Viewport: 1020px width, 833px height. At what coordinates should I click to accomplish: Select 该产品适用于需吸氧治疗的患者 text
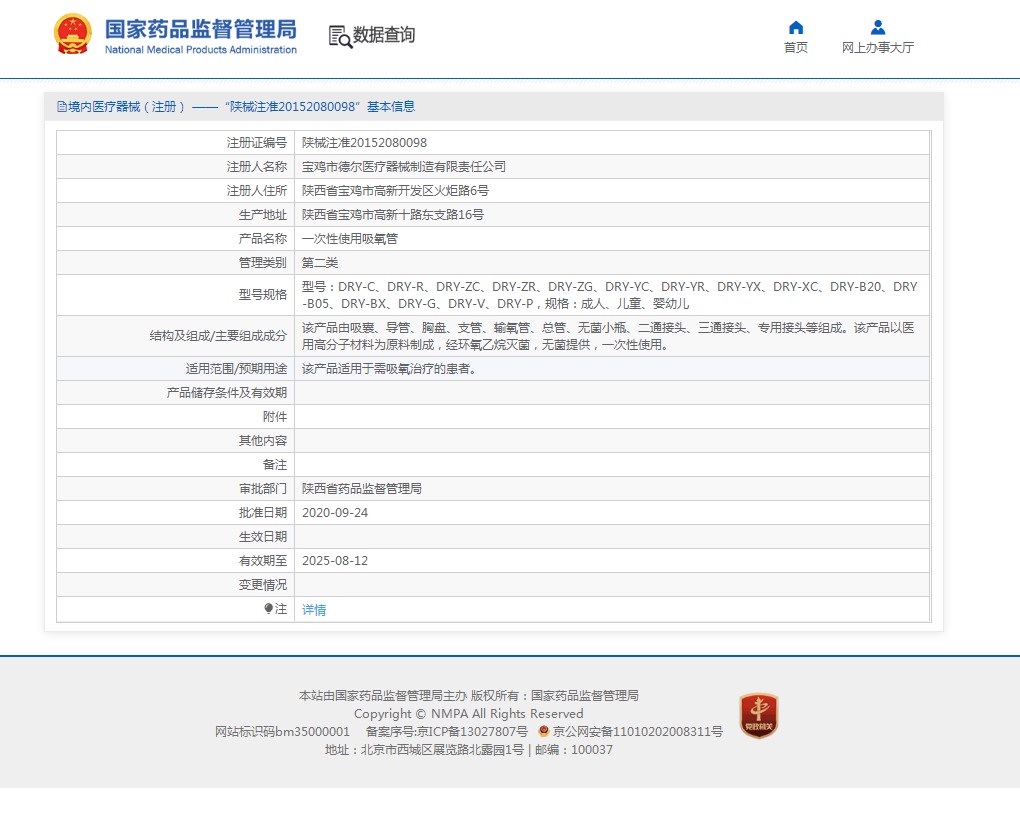pos(390,369)
